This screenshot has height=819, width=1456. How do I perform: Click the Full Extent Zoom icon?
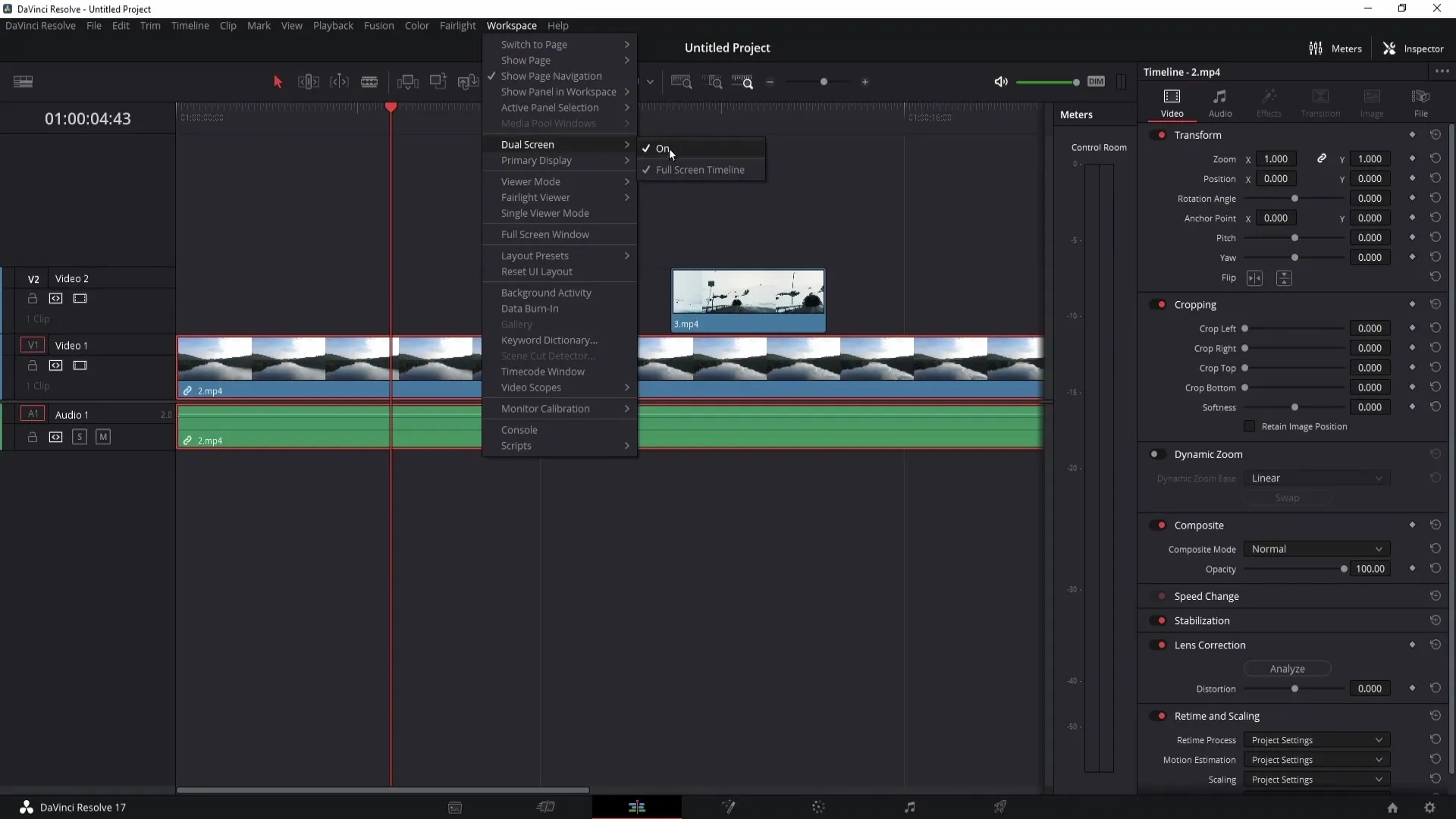pyautogui.click(x=682, y=82)
